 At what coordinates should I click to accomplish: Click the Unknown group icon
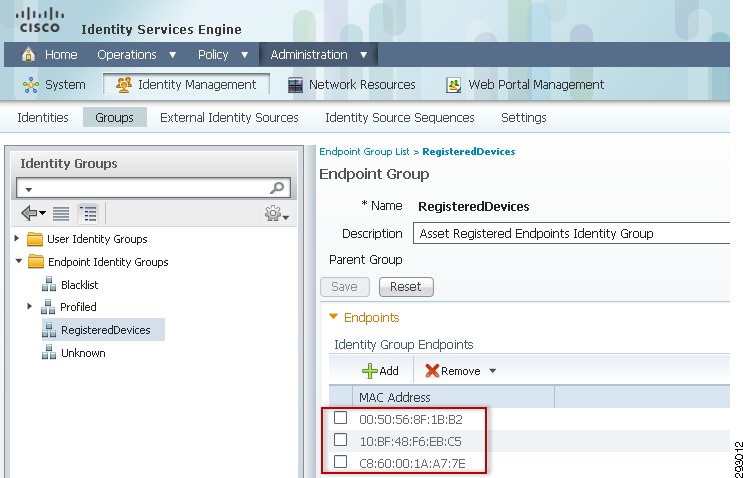point(49,352)
